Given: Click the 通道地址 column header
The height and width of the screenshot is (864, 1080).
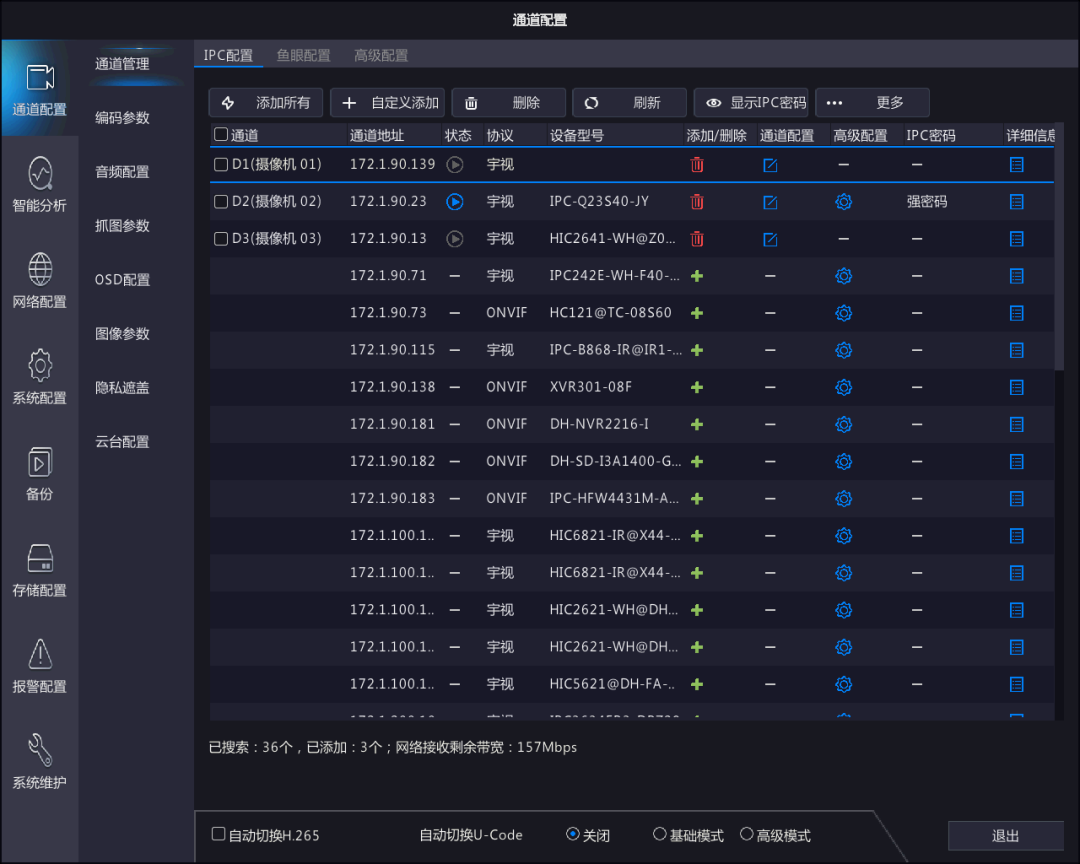Looking at the screenshot, I should click(x=377, y=135).
